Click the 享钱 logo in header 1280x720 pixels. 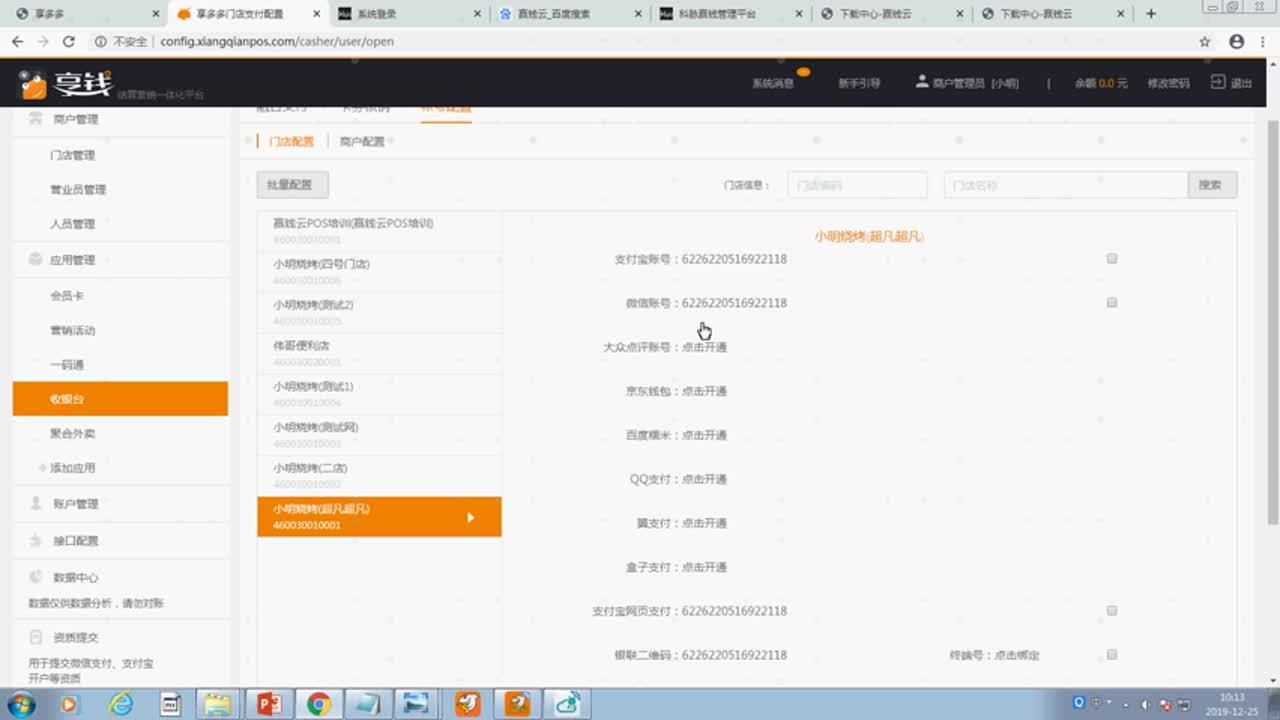point(66,85)
